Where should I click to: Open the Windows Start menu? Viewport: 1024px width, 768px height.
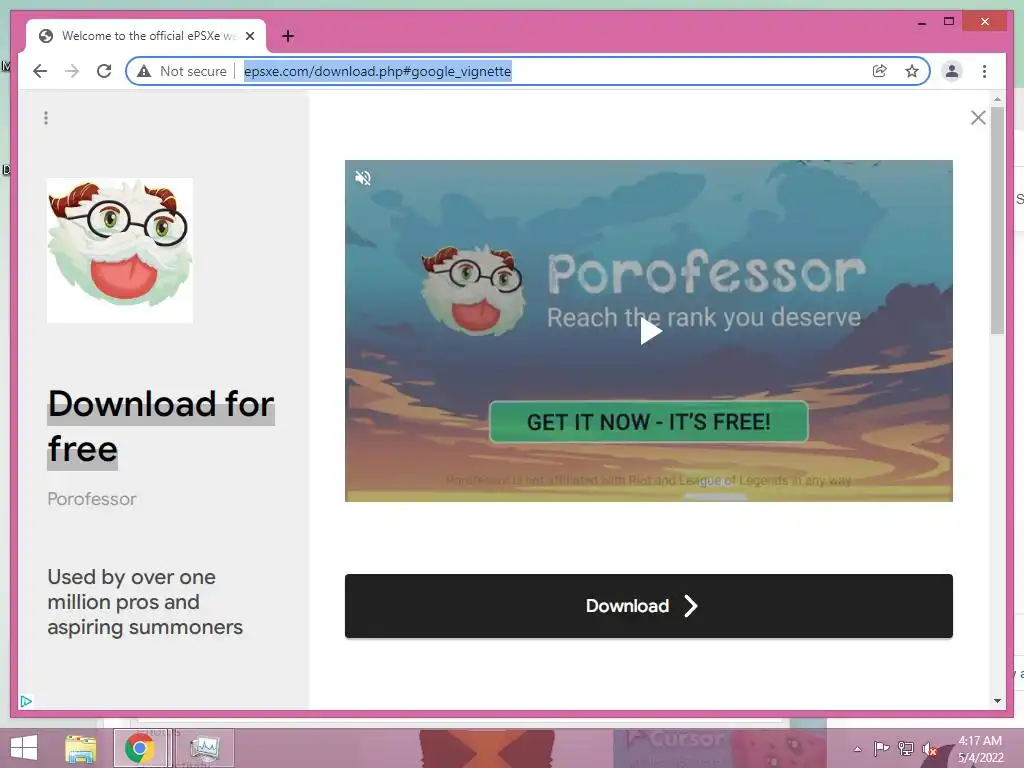click(x=24, y=748)
